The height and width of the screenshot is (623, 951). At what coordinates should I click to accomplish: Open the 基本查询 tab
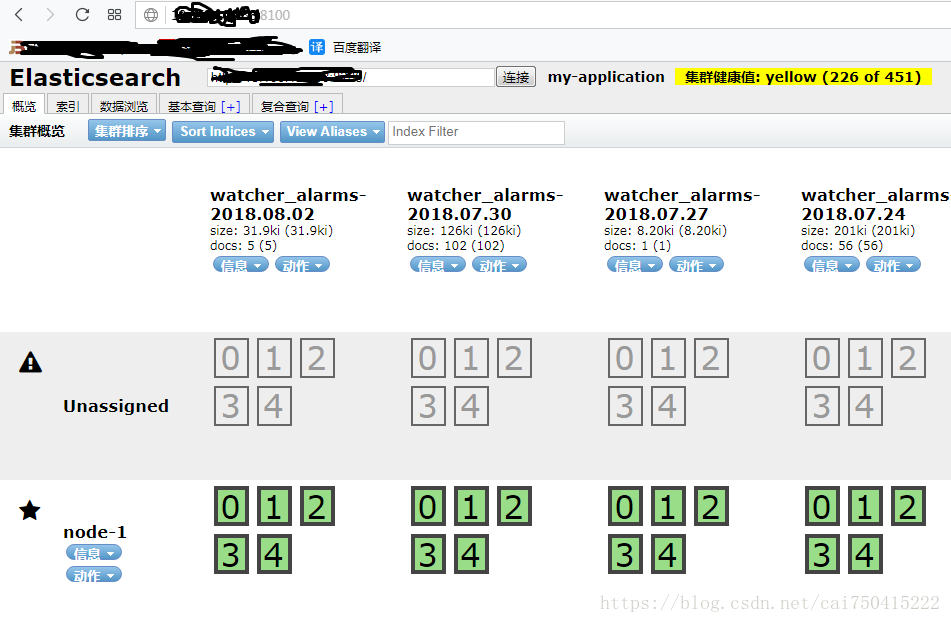pyautogui.click(x=192, y=107)
